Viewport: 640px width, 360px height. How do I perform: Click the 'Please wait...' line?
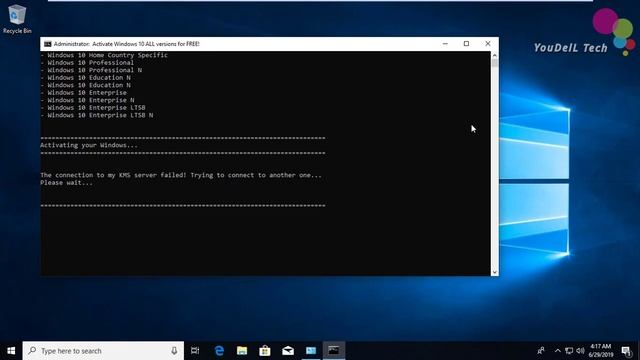pos(67,183)
